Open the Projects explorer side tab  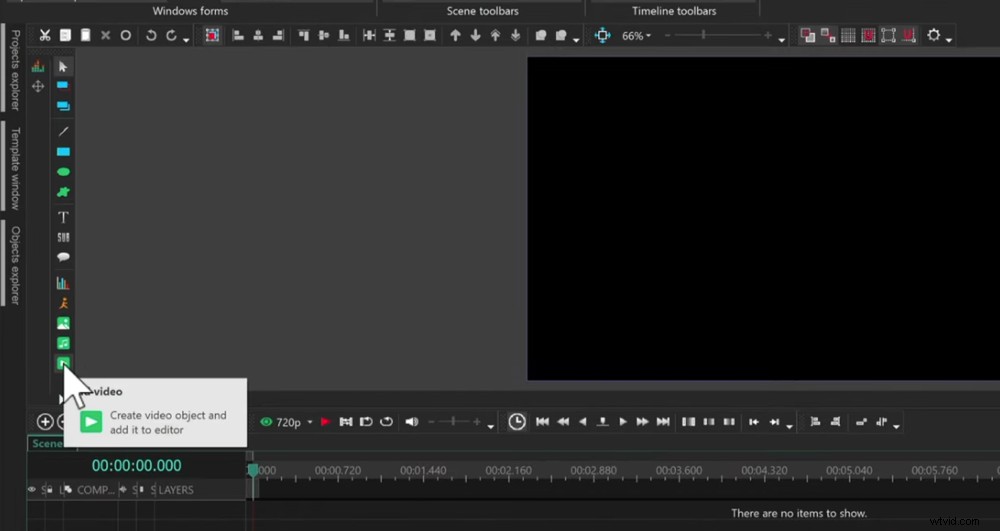click(16, 70)
